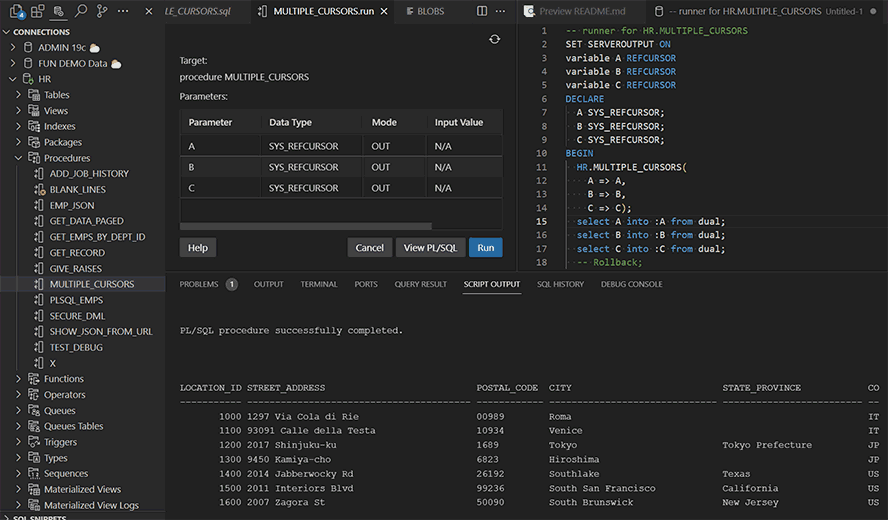Expand the ADMIN 19c connection

(x=13, y=47)
